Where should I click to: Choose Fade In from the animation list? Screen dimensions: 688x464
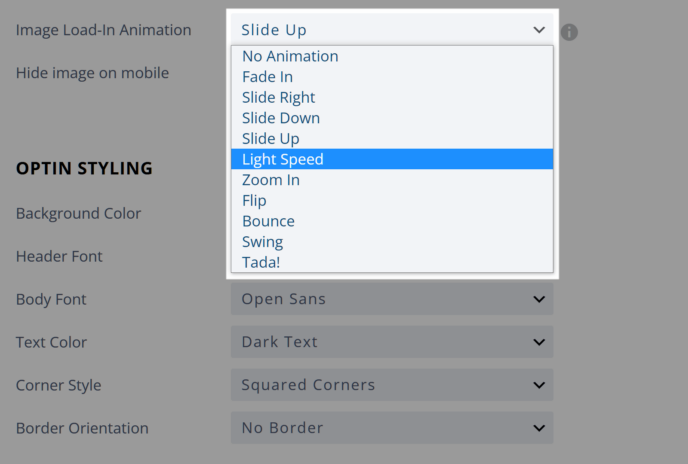click(x=392, y=77)
